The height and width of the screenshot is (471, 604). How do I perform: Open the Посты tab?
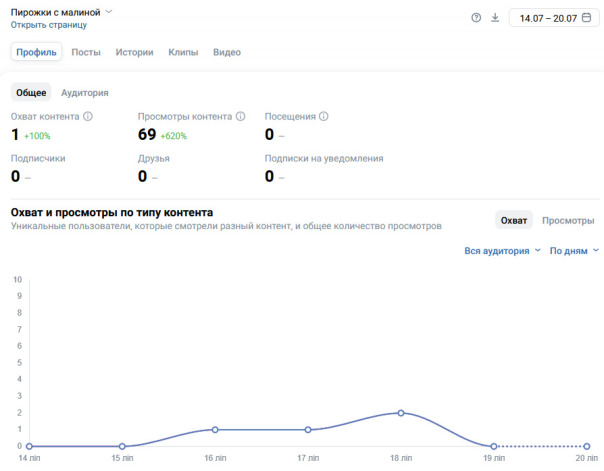(x=86, y=52)
